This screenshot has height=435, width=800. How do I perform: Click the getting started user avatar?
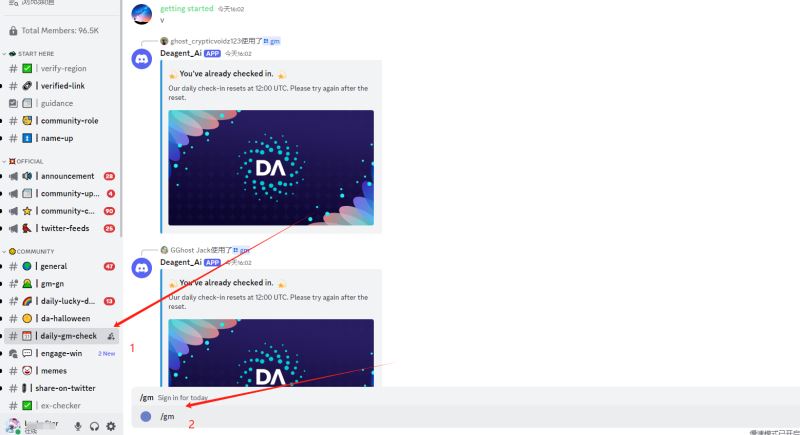coord(142,14)
